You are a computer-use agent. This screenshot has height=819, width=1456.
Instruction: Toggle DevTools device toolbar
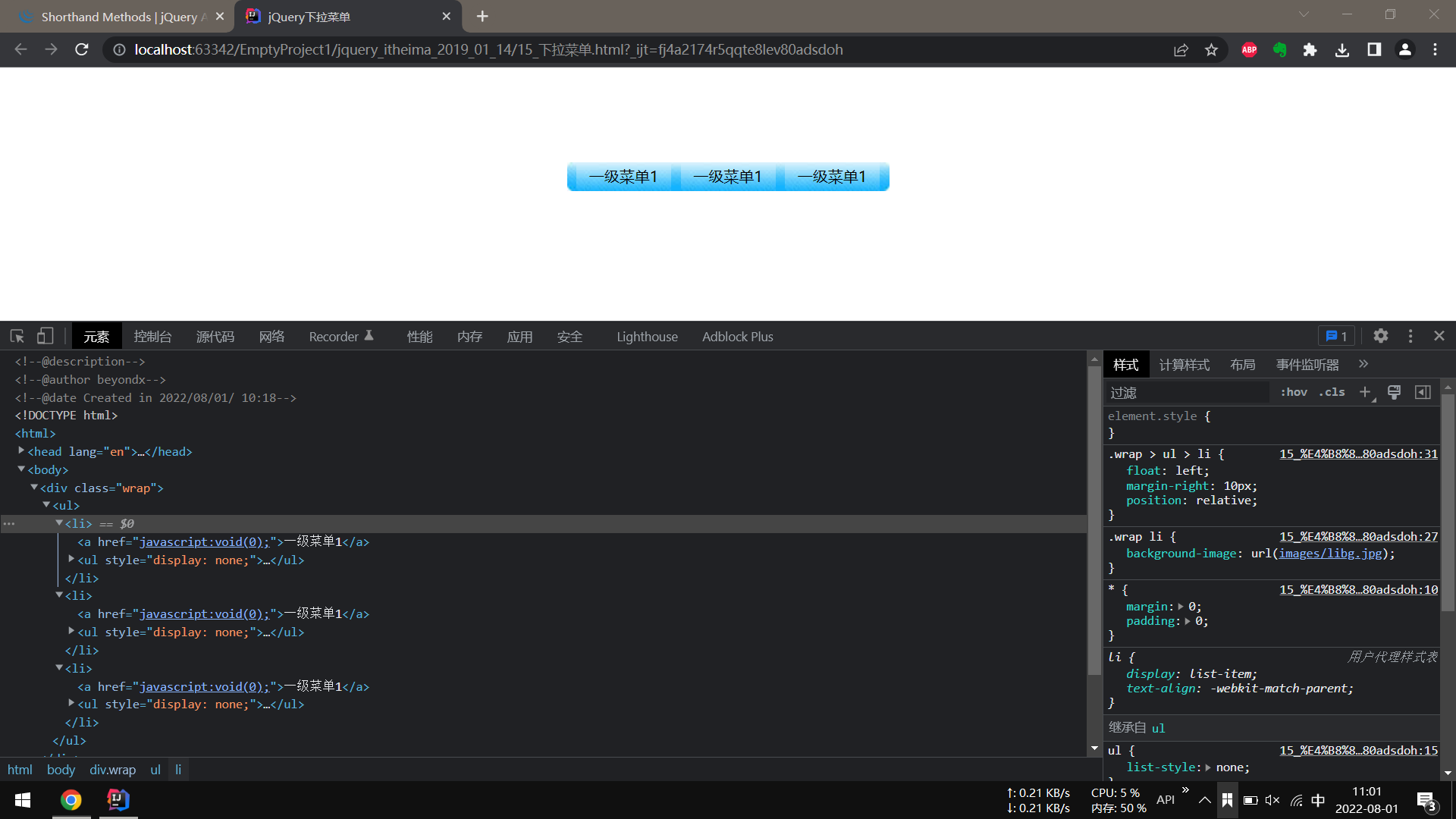(45, 336)
